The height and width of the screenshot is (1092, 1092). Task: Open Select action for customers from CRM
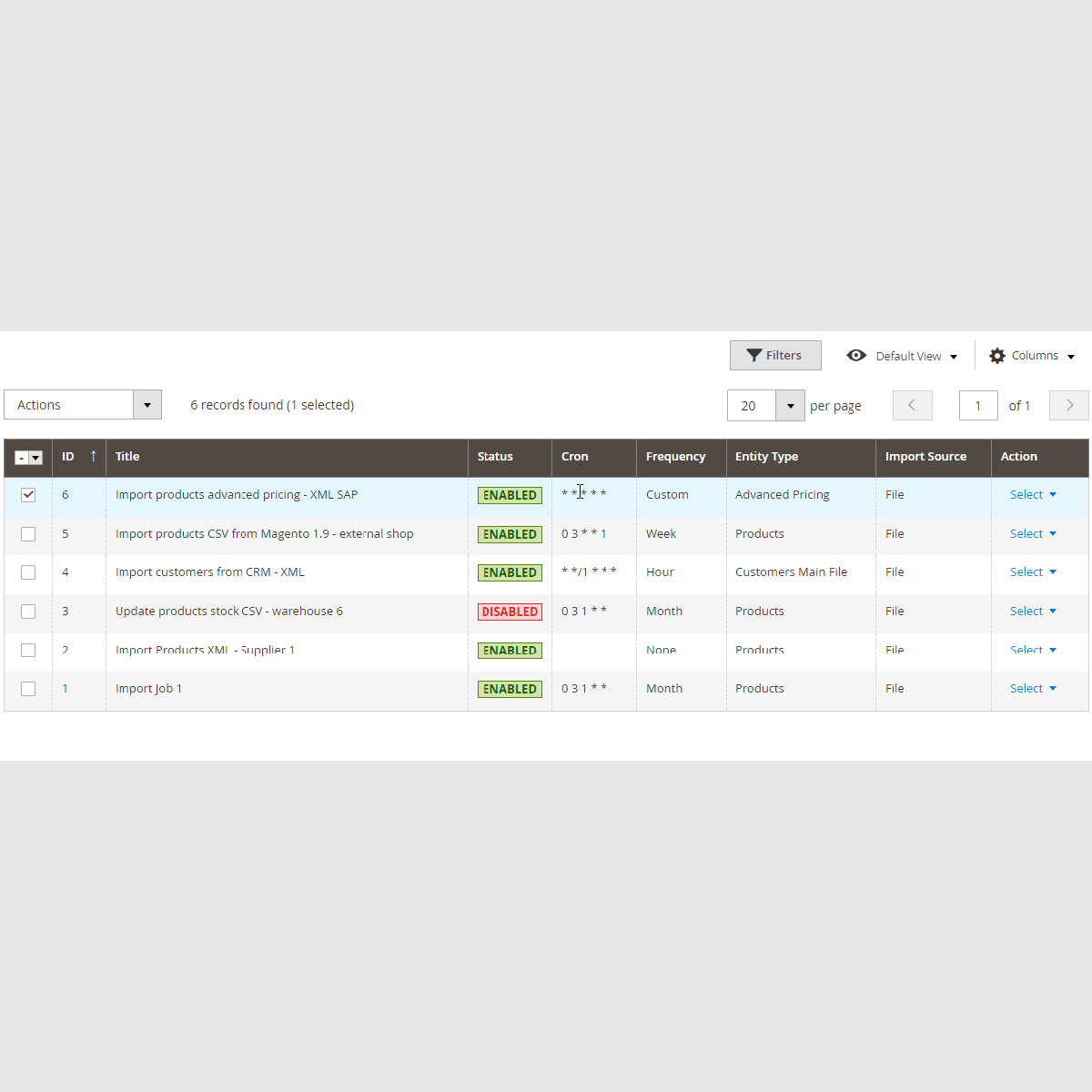[x=1033, y=572]
